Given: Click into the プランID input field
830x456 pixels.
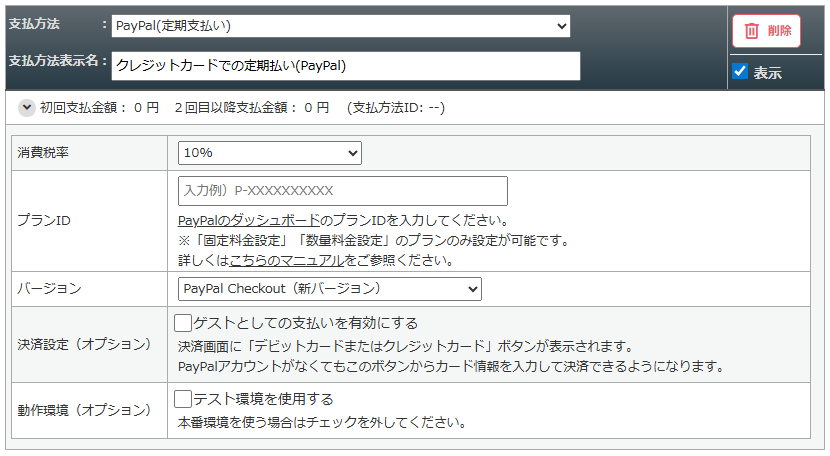Looking at the screenshot, I should pyautogui.click(x=342, y=191).
